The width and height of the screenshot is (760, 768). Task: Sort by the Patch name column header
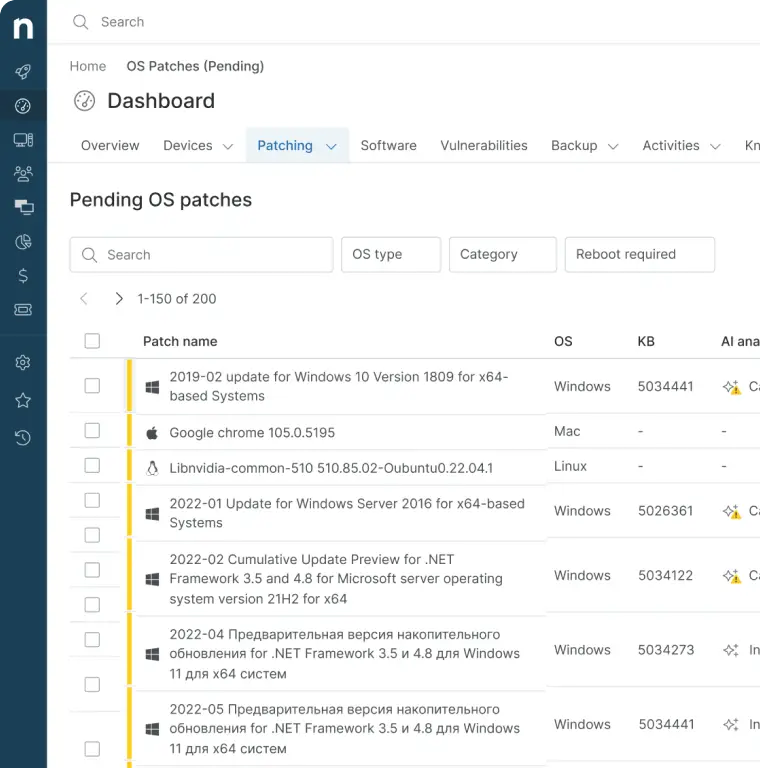tap(180, 341)
